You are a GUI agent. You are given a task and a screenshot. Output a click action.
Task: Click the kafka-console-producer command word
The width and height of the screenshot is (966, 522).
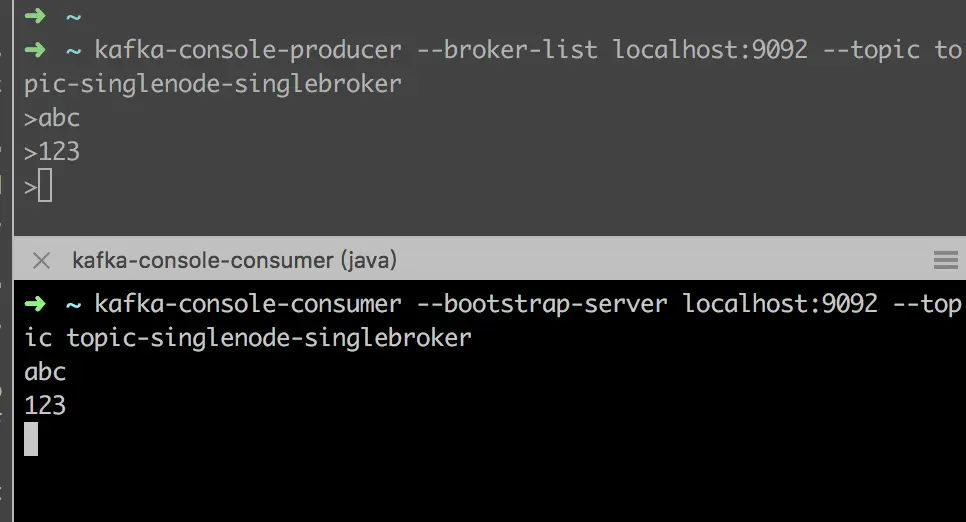(x=248, y=50)
